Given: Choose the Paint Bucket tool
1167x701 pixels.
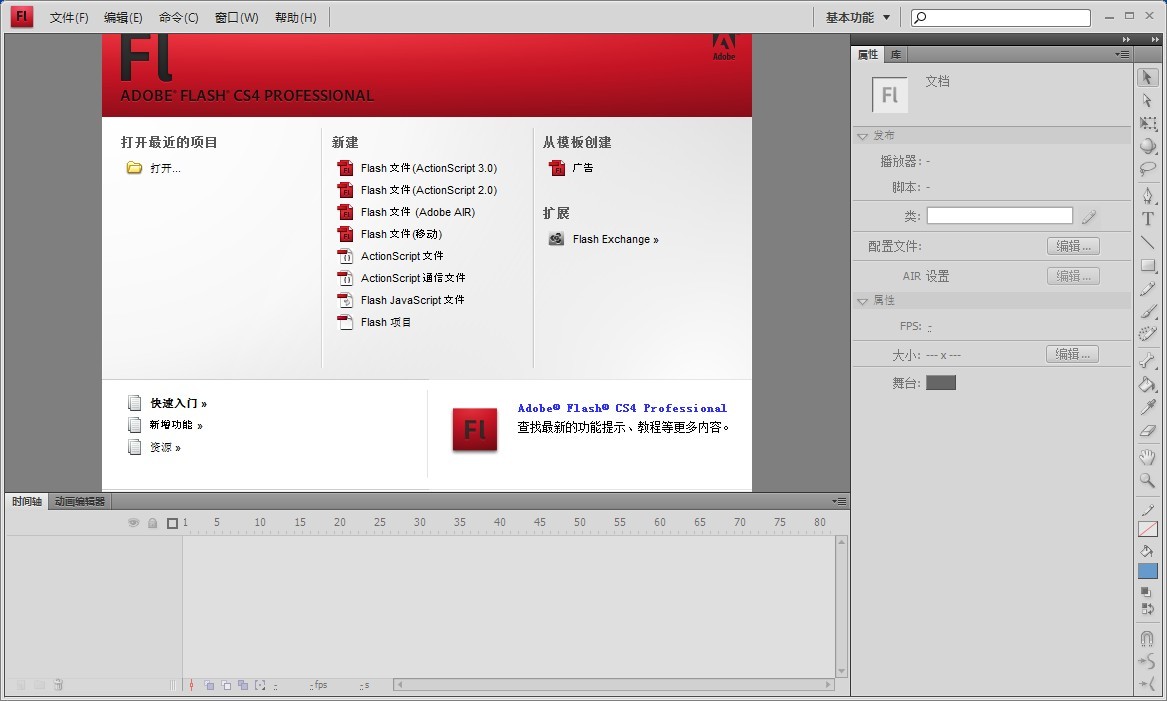Looking at the screenshot, I should pyautogui.click(x=1147, y=384).
